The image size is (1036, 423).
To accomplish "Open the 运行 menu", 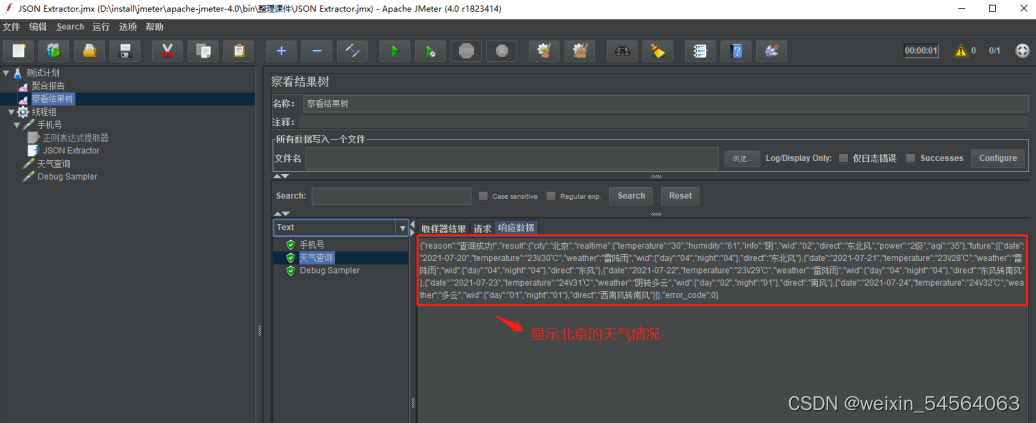I will [101, 27].
